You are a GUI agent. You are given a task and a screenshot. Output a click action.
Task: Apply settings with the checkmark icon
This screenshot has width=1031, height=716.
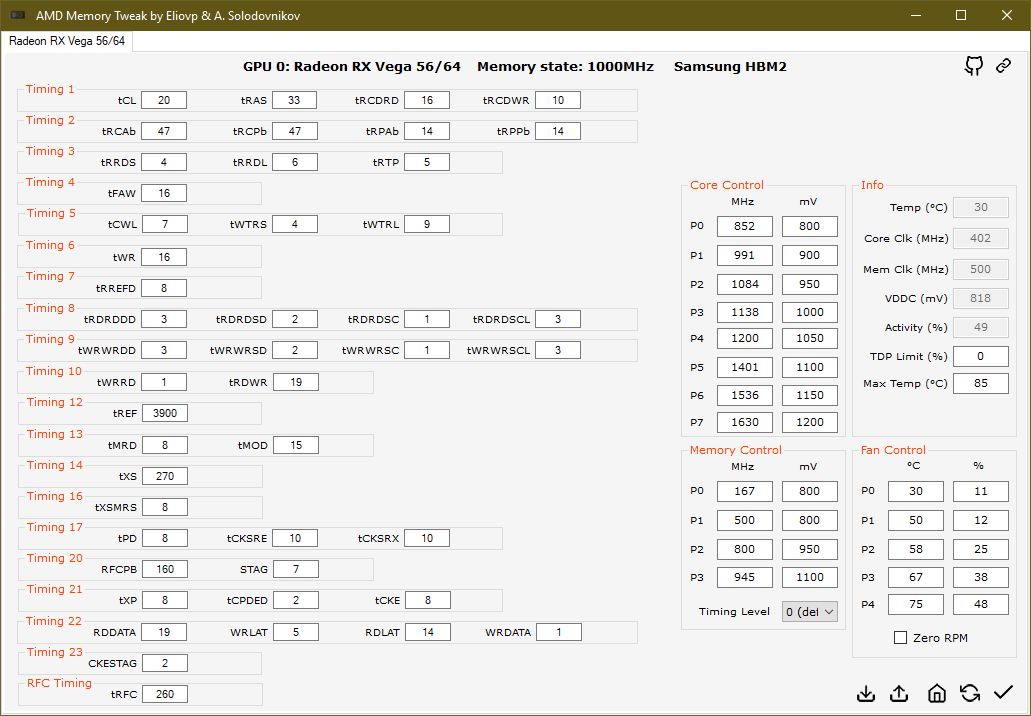point(1003,692)
